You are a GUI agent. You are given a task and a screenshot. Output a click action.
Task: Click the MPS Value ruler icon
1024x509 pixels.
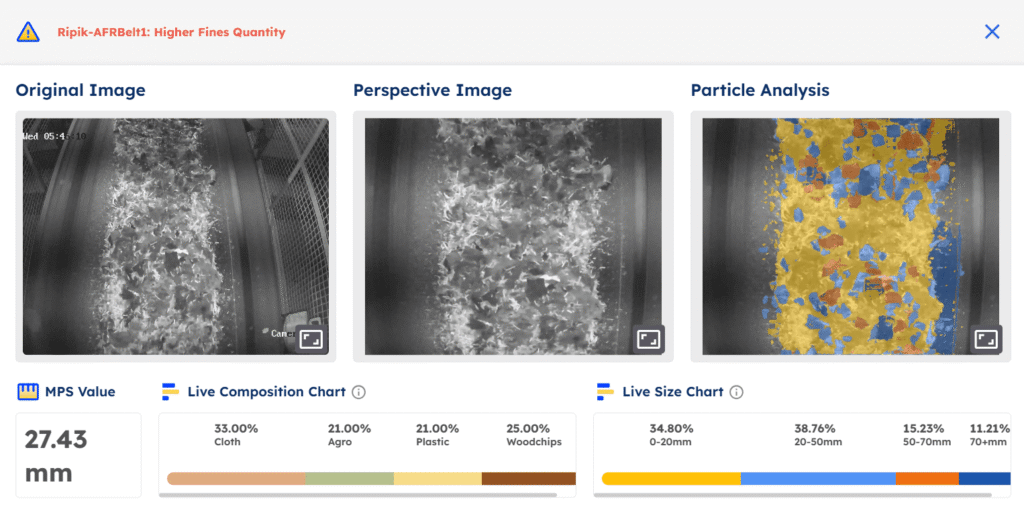point(27,391)
